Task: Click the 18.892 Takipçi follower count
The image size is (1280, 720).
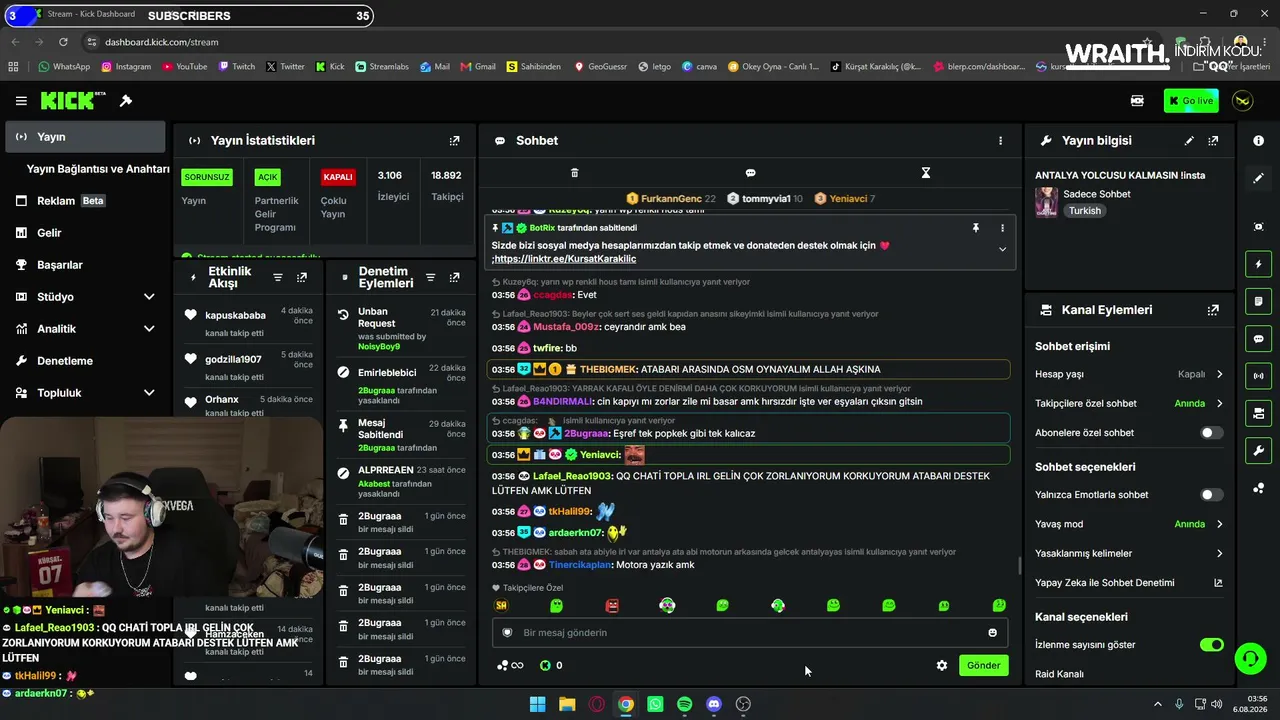Action: [447, 186]
